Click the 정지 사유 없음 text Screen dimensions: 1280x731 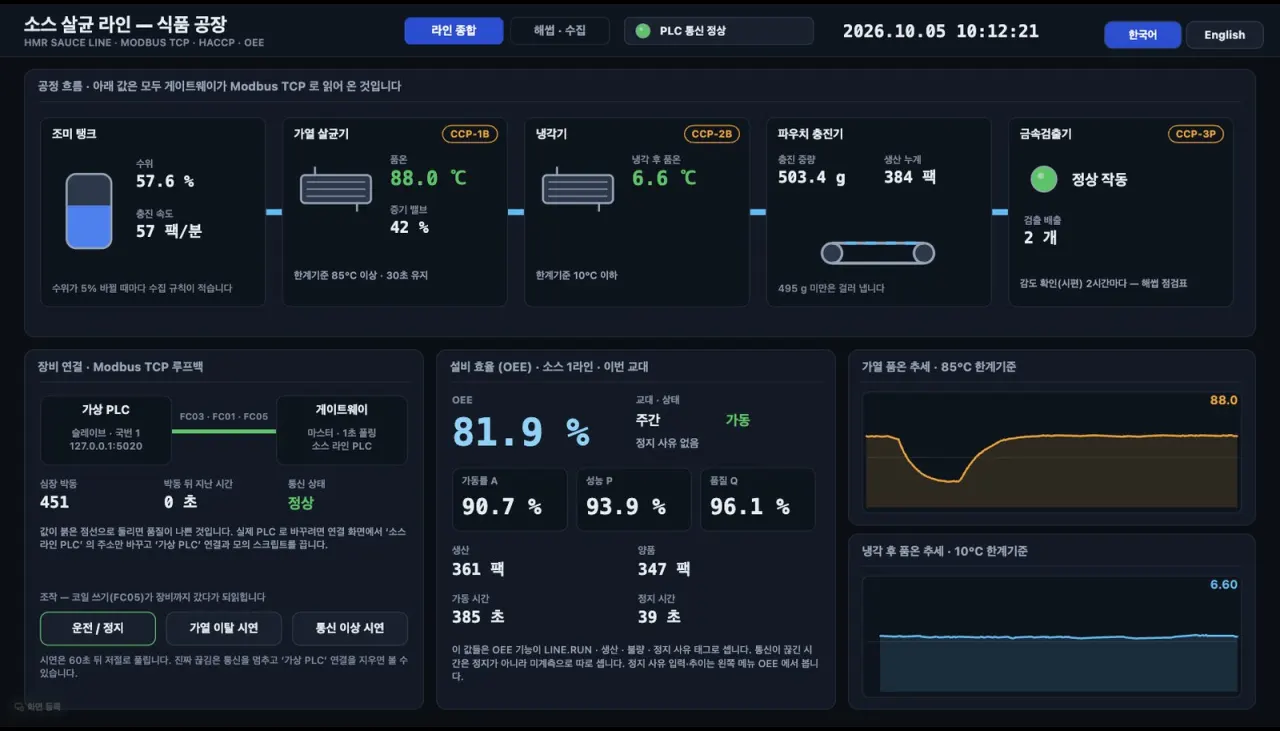click(x=667, y=443)
